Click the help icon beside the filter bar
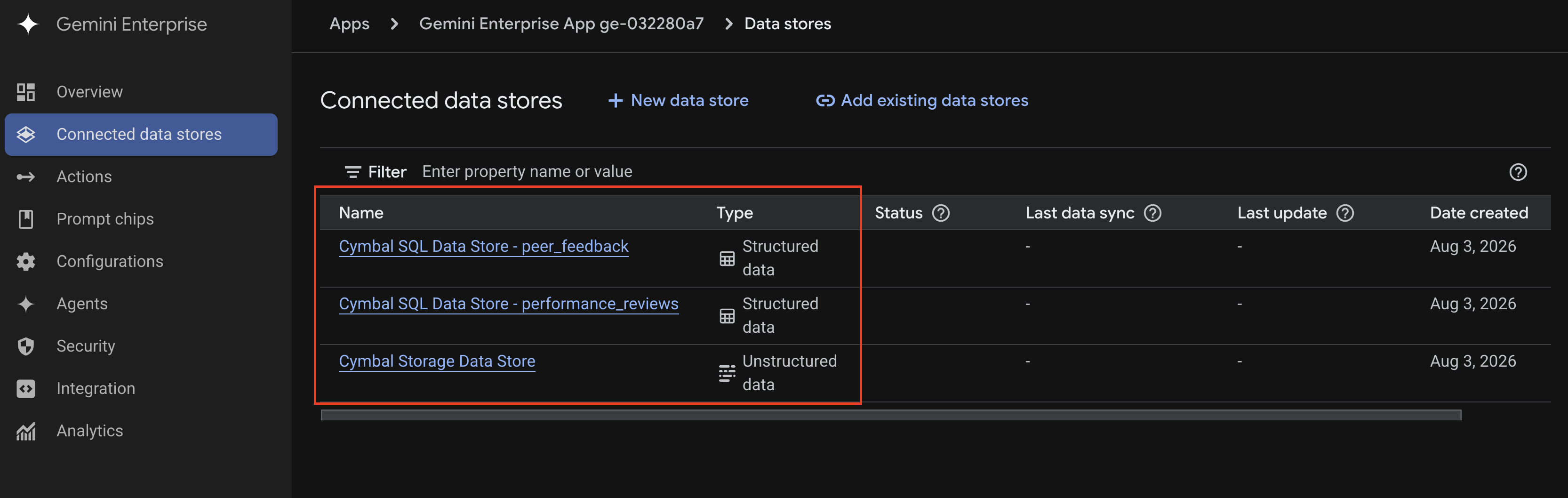Screen dimensions: 1568x498 pyautogui.click(x=1518, y=172)
